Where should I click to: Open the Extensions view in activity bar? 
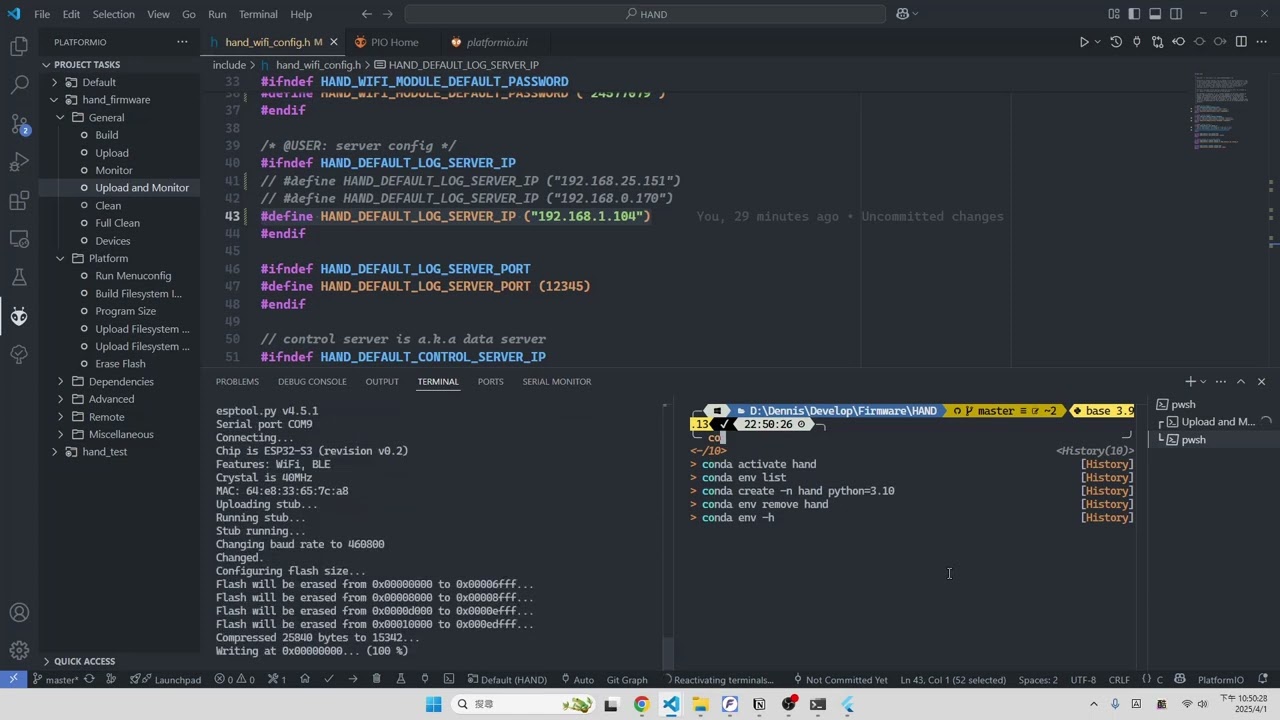[19, 201]
